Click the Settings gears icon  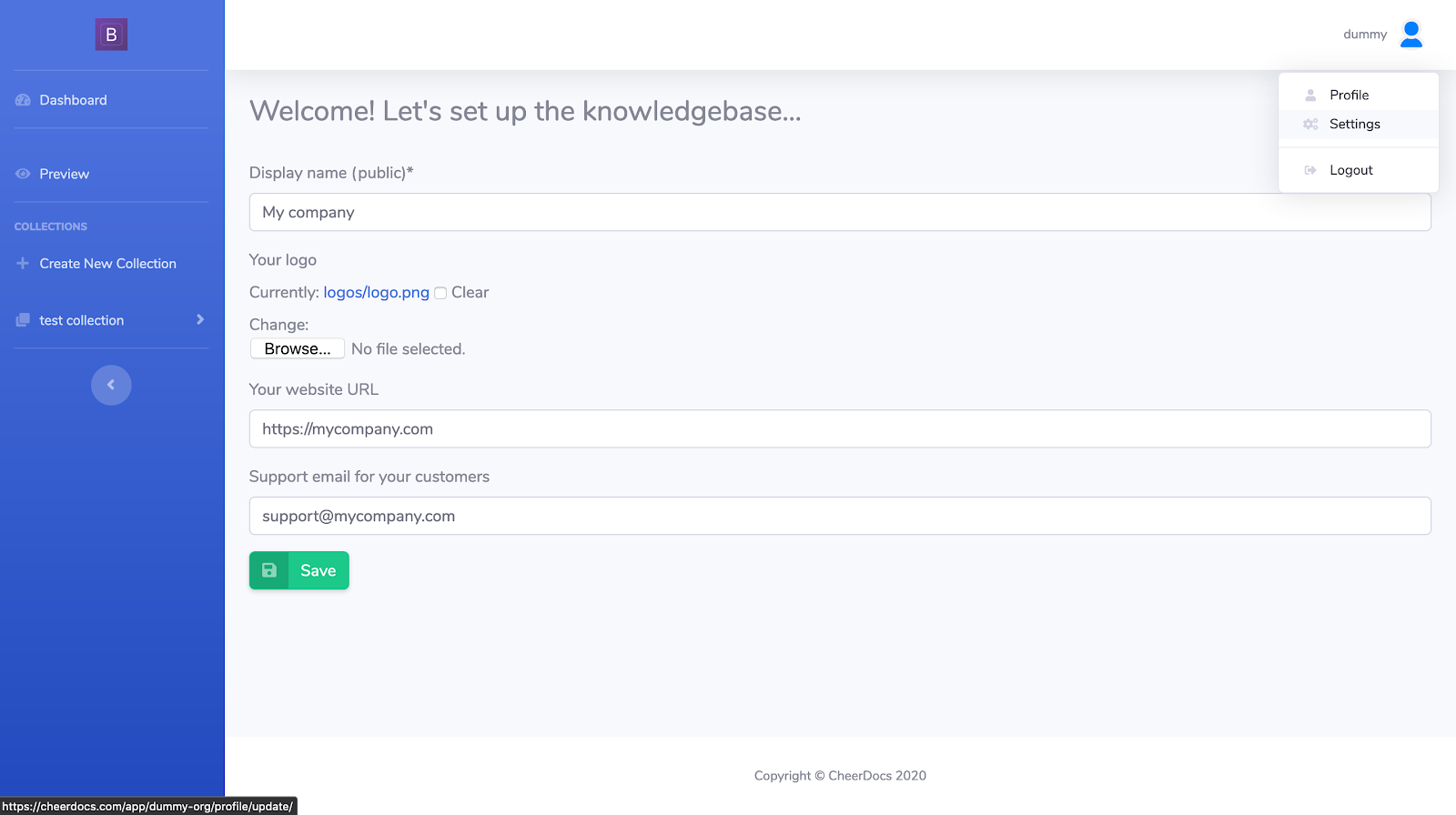pyautogui.click(x=1310, y=125)
